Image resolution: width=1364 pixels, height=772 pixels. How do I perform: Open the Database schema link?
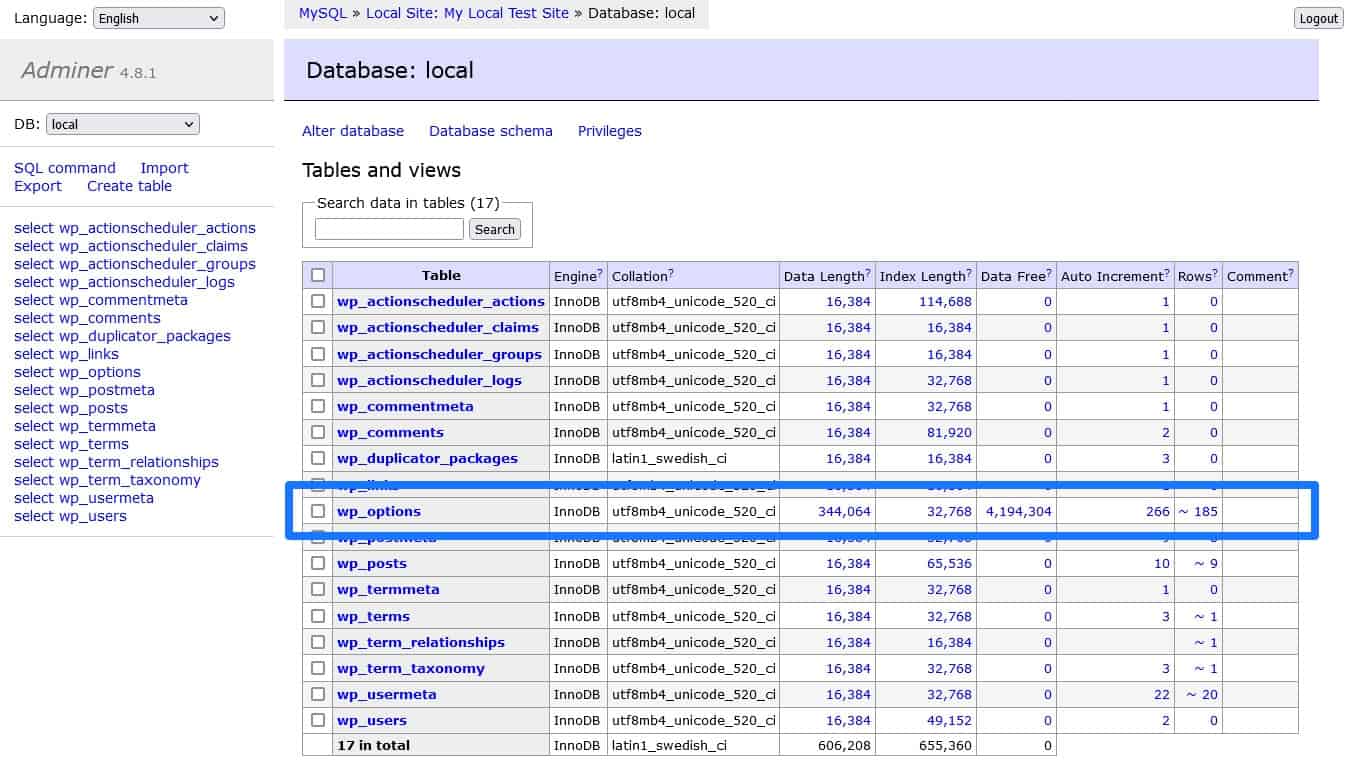[491, 131]
